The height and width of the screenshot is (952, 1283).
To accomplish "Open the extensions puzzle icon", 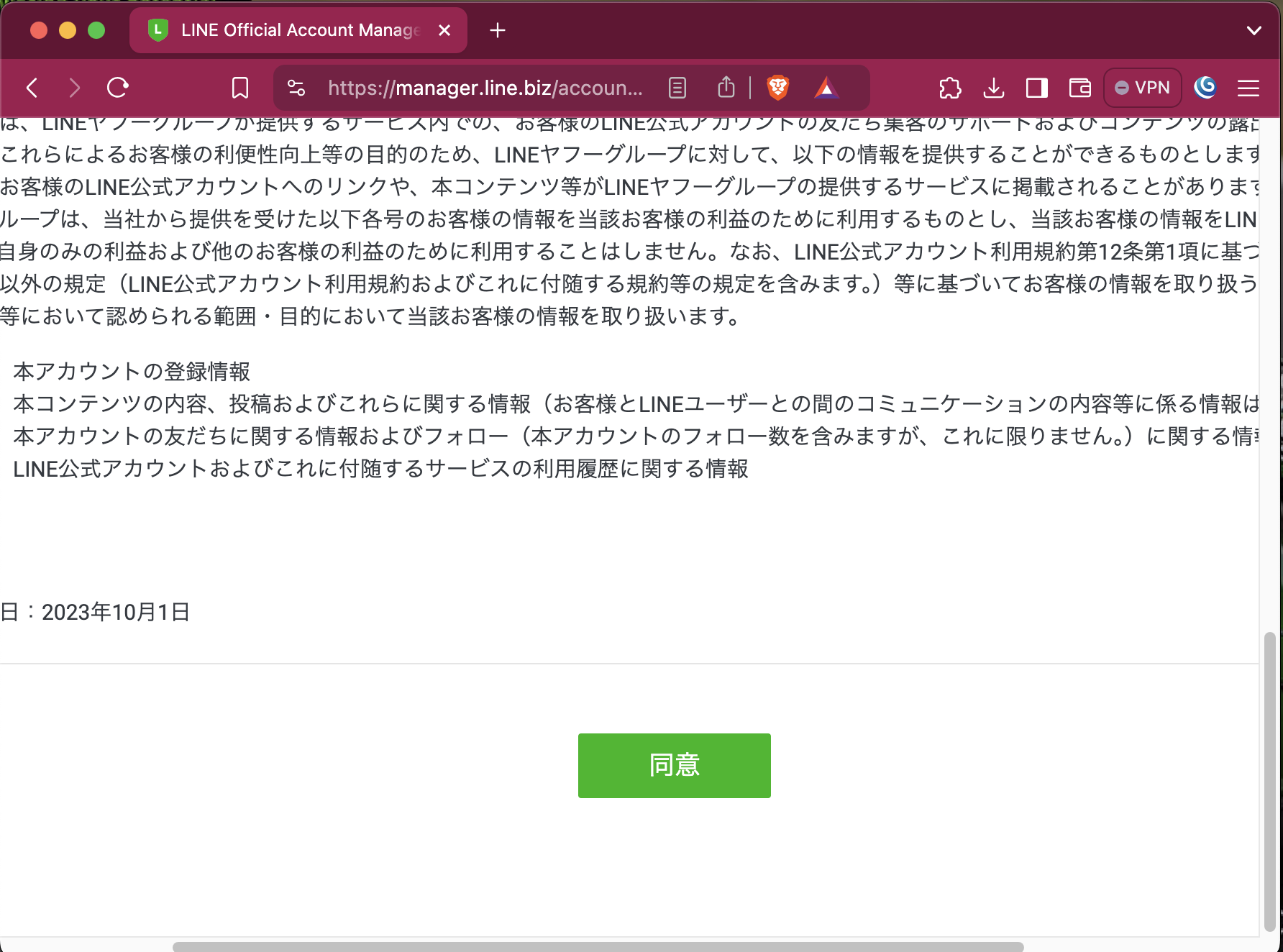I will [950, 88].
